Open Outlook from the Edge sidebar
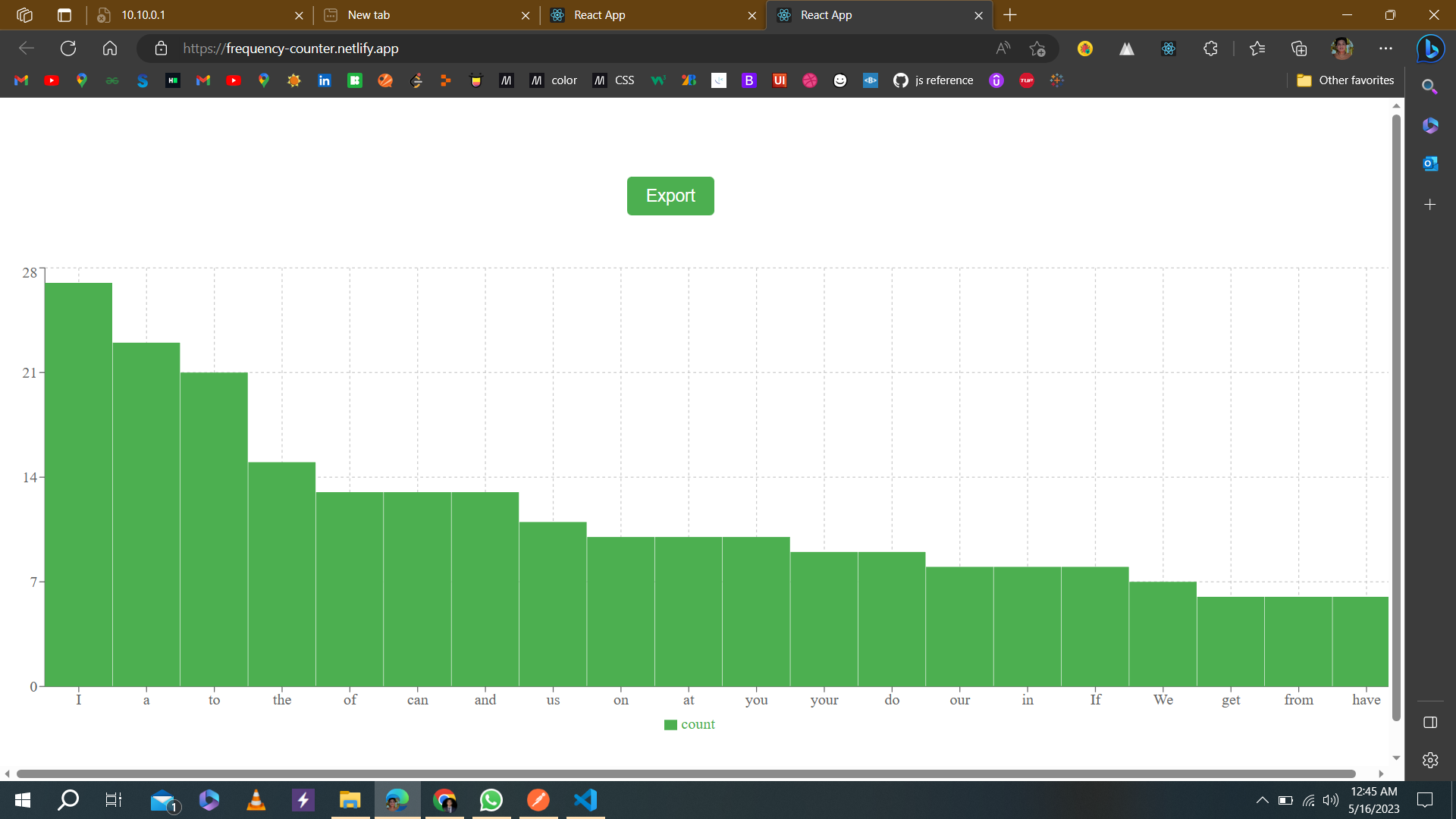The image size is (1456, 819). click(1430, 163)
